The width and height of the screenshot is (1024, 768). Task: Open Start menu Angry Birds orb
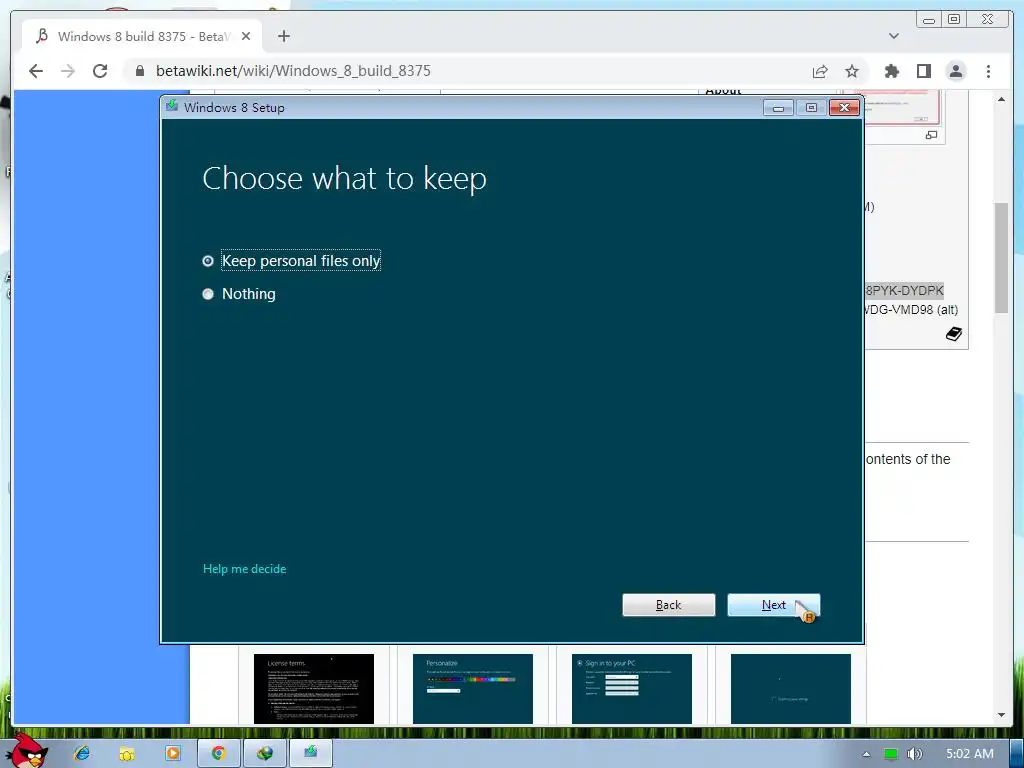pyautogui.click(x=25, y=751)
